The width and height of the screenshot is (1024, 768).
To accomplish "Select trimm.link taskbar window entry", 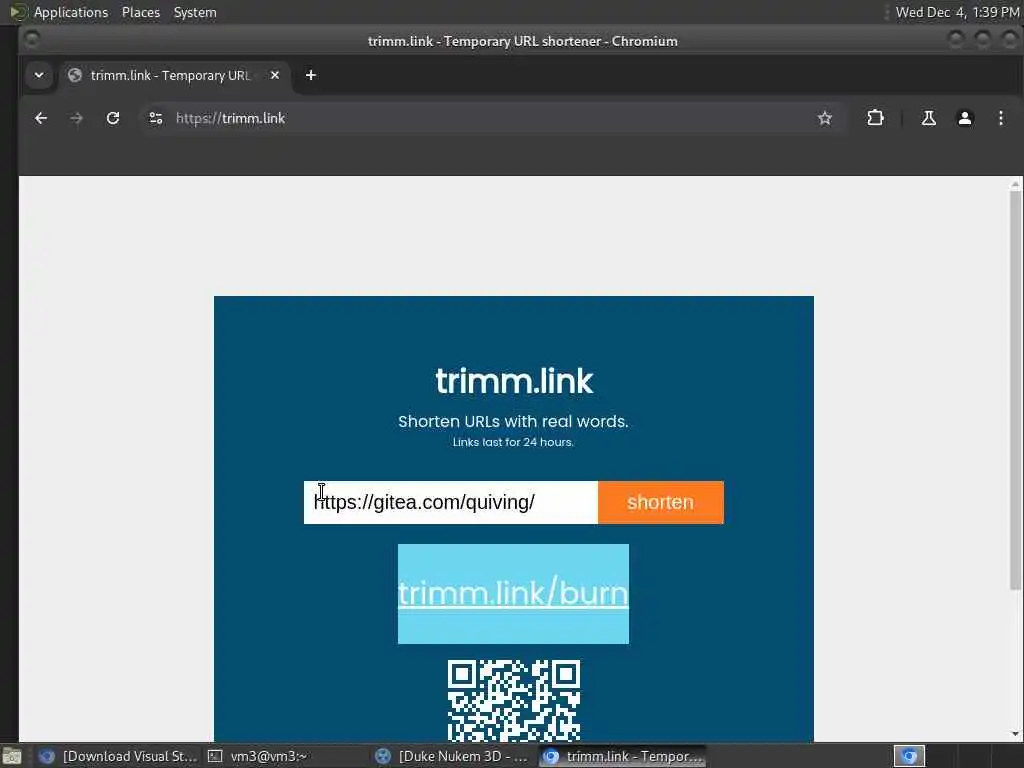I will pos(622,756).
